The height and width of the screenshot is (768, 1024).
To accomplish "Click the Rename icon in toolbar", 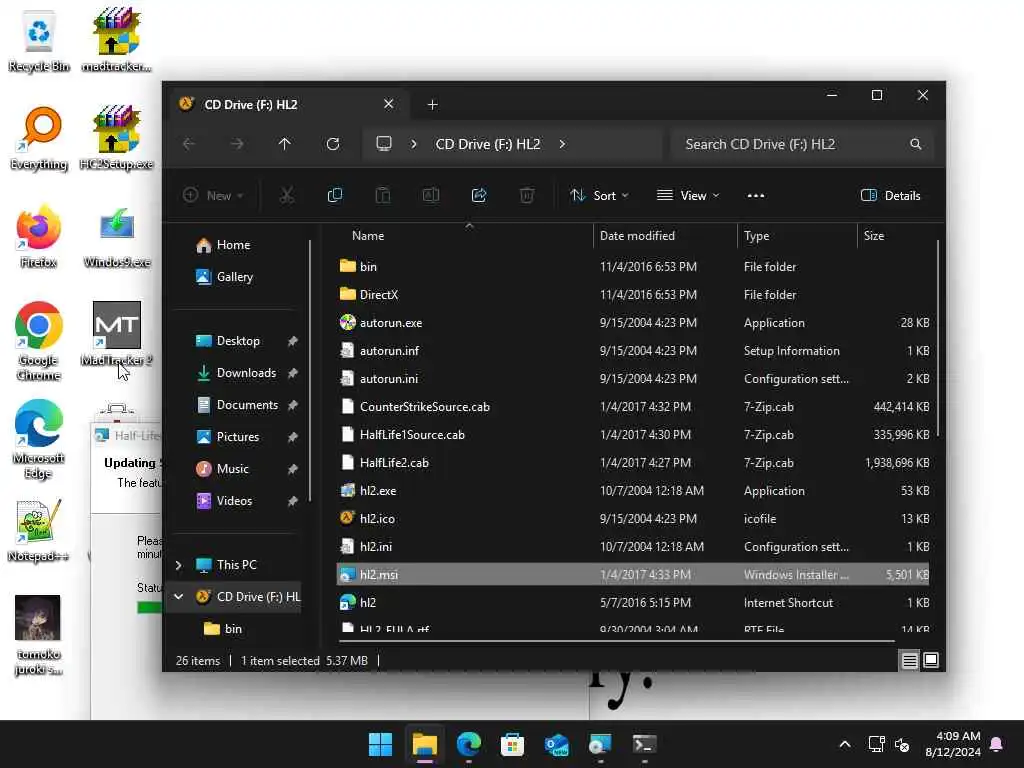I will [x=431, y=195].
